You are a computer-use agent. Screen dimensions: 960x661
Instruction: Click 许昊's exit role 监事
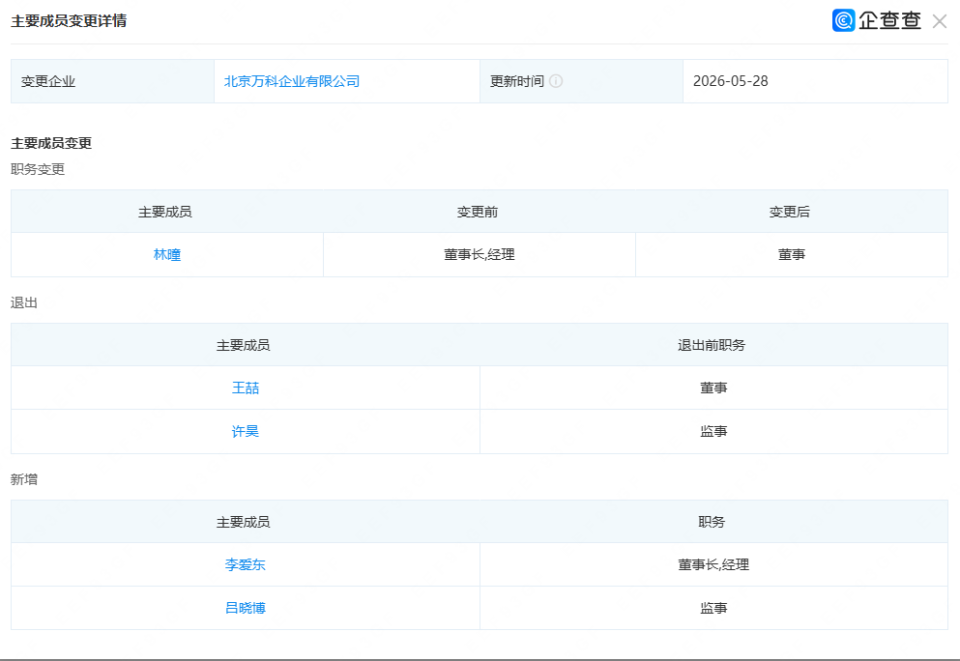coord(714,431)
